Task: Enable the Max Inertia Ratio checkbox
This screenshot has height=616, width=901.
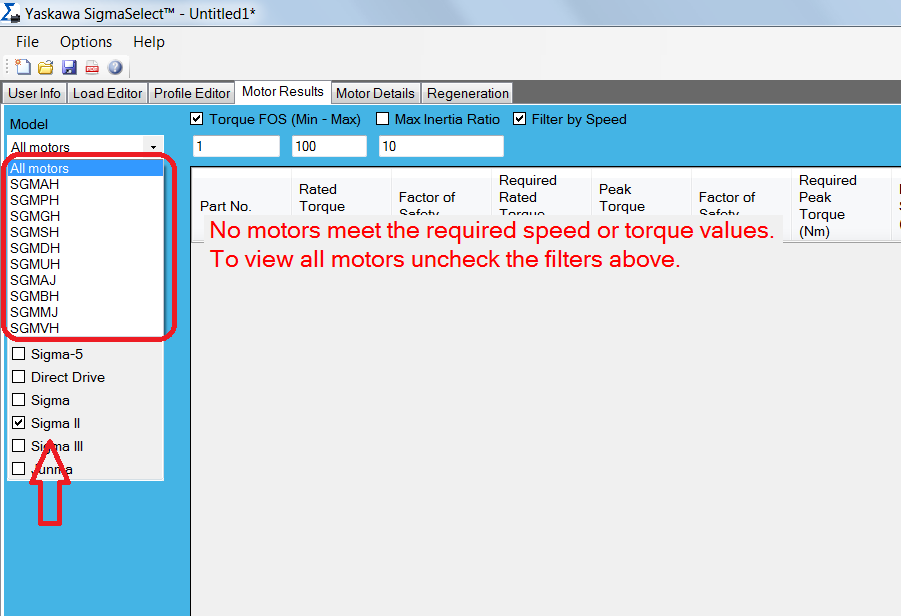Action: pyautogui.click(x=382, y=119)
